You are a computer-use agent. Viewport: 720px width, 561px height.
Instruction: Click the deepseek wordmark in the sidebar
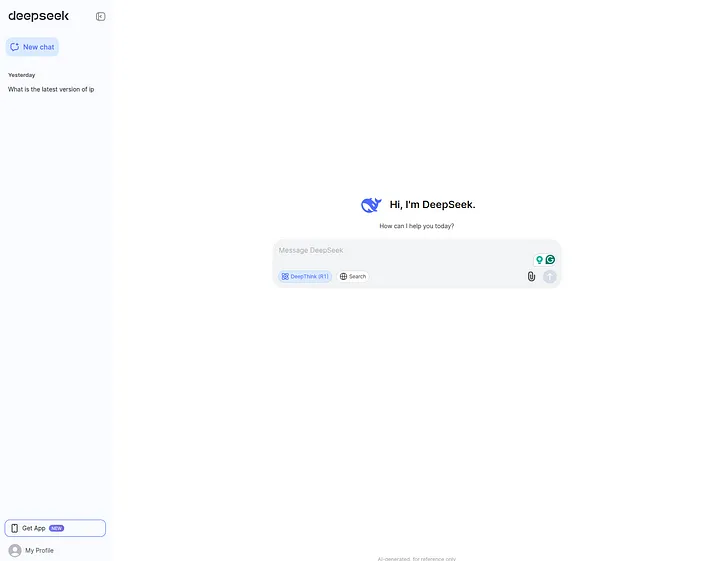[38, 16]
